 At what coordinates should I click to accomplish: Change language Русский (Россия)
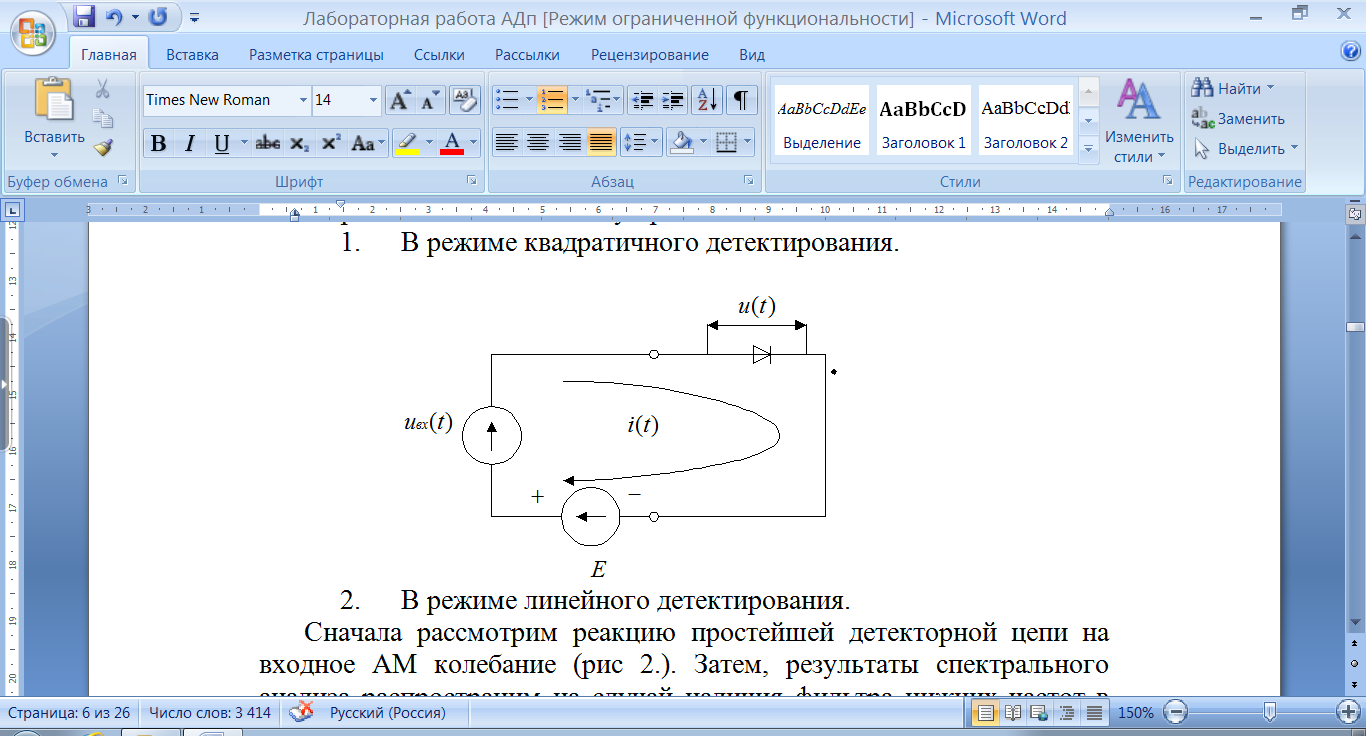point(388,713)
